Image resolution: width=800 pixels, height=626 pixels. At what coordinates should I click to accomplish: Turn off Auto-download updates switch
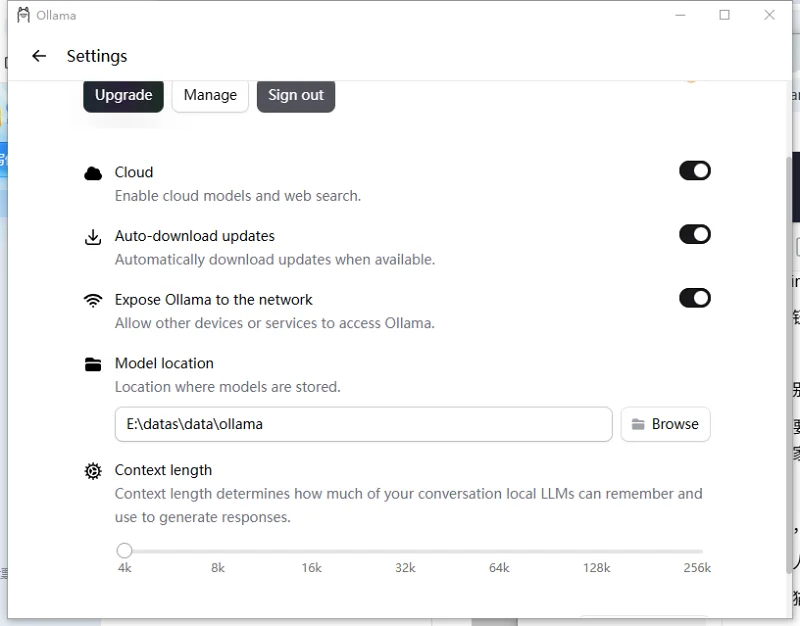pyautogui.click(x=694, y=234)
